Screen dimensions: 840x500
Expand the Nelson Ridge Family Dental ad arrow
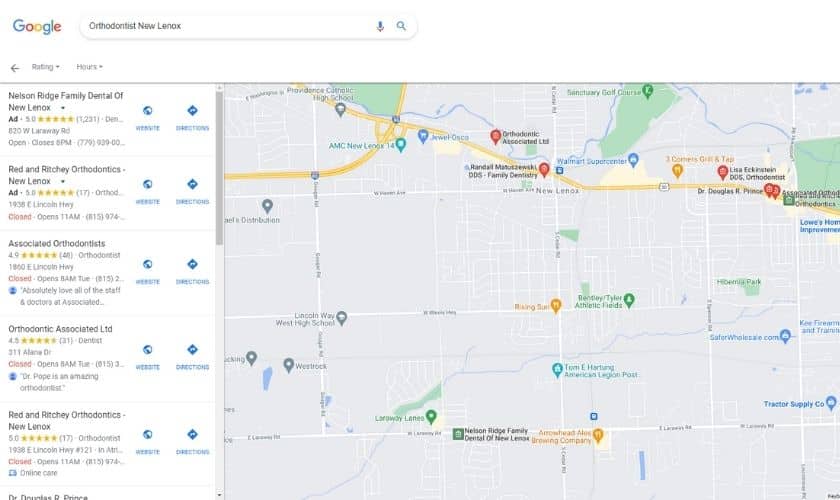click(63, 108)
